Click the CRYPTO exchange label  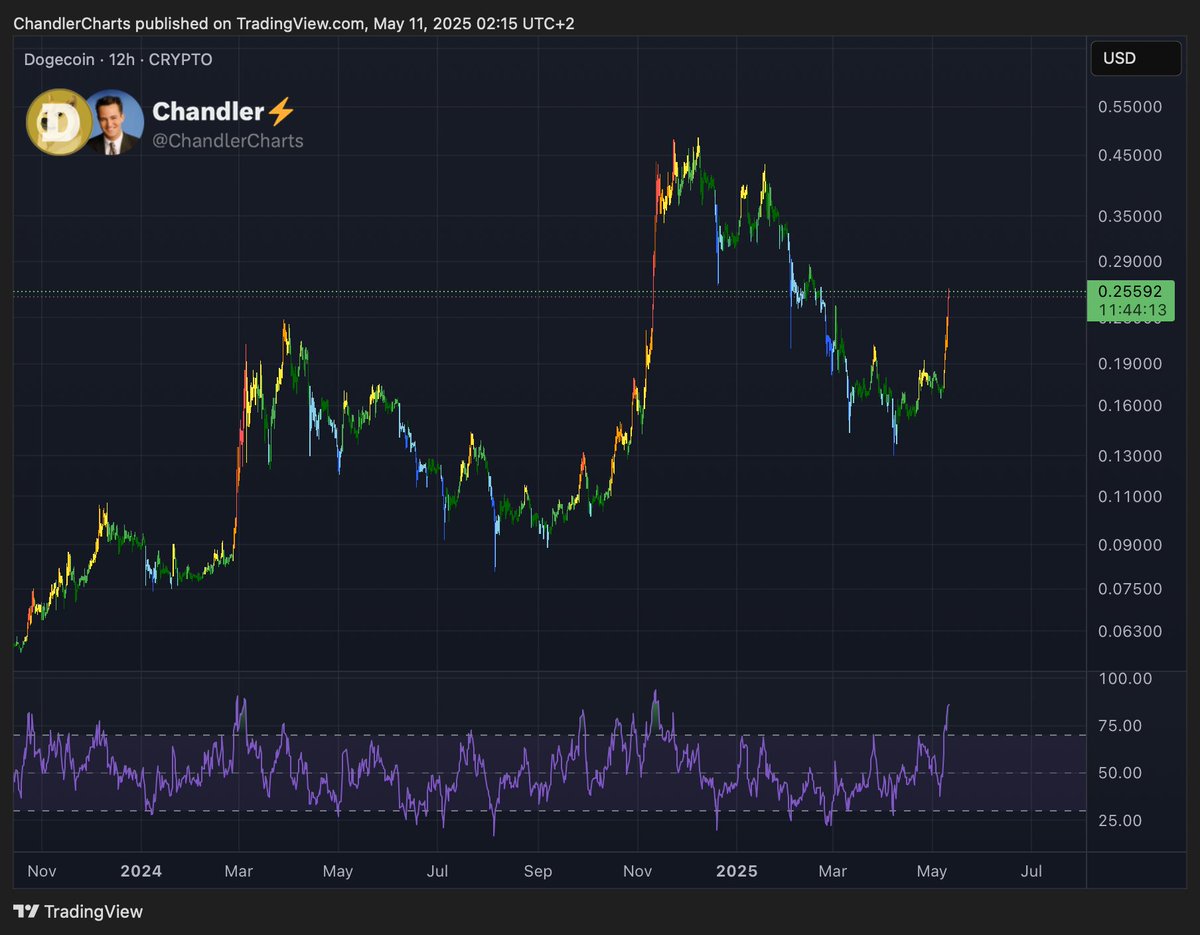(x=182, y=60)
